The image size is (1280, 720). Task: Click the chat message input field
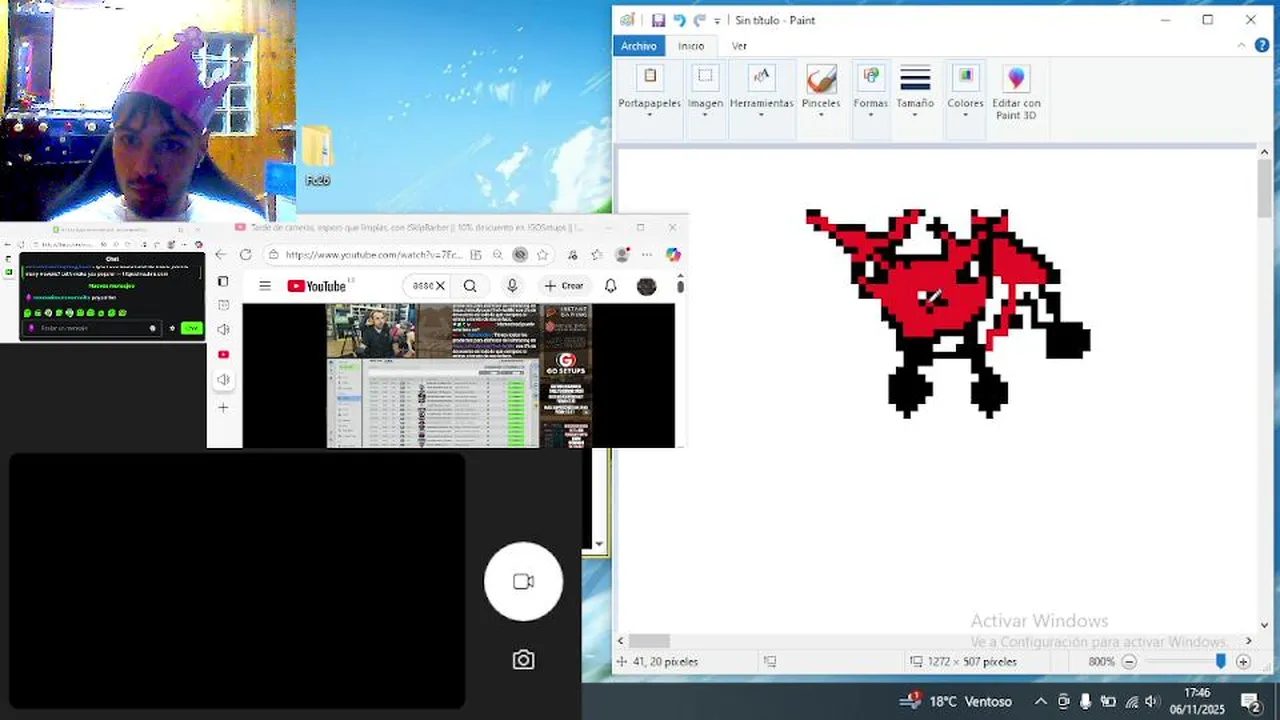(x=92, y=328)
